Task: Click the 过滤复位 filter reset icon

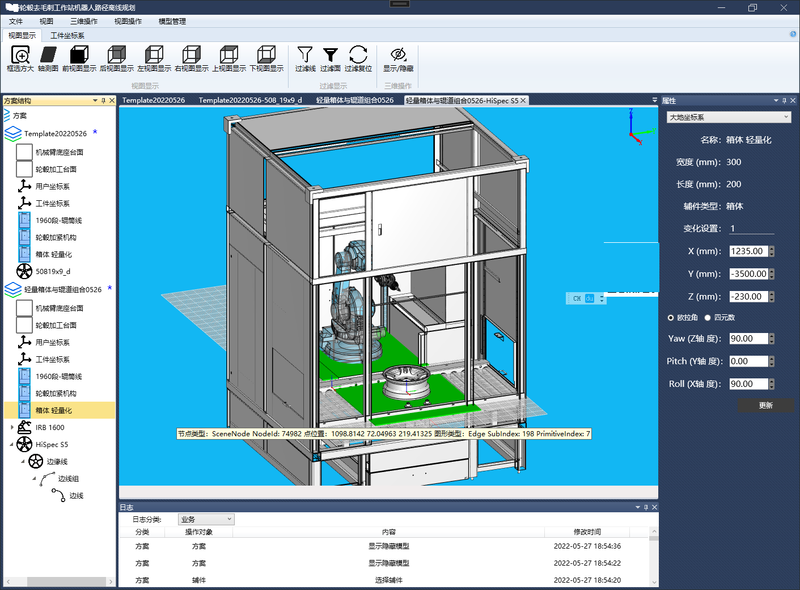Action: [x=358, y=55]
